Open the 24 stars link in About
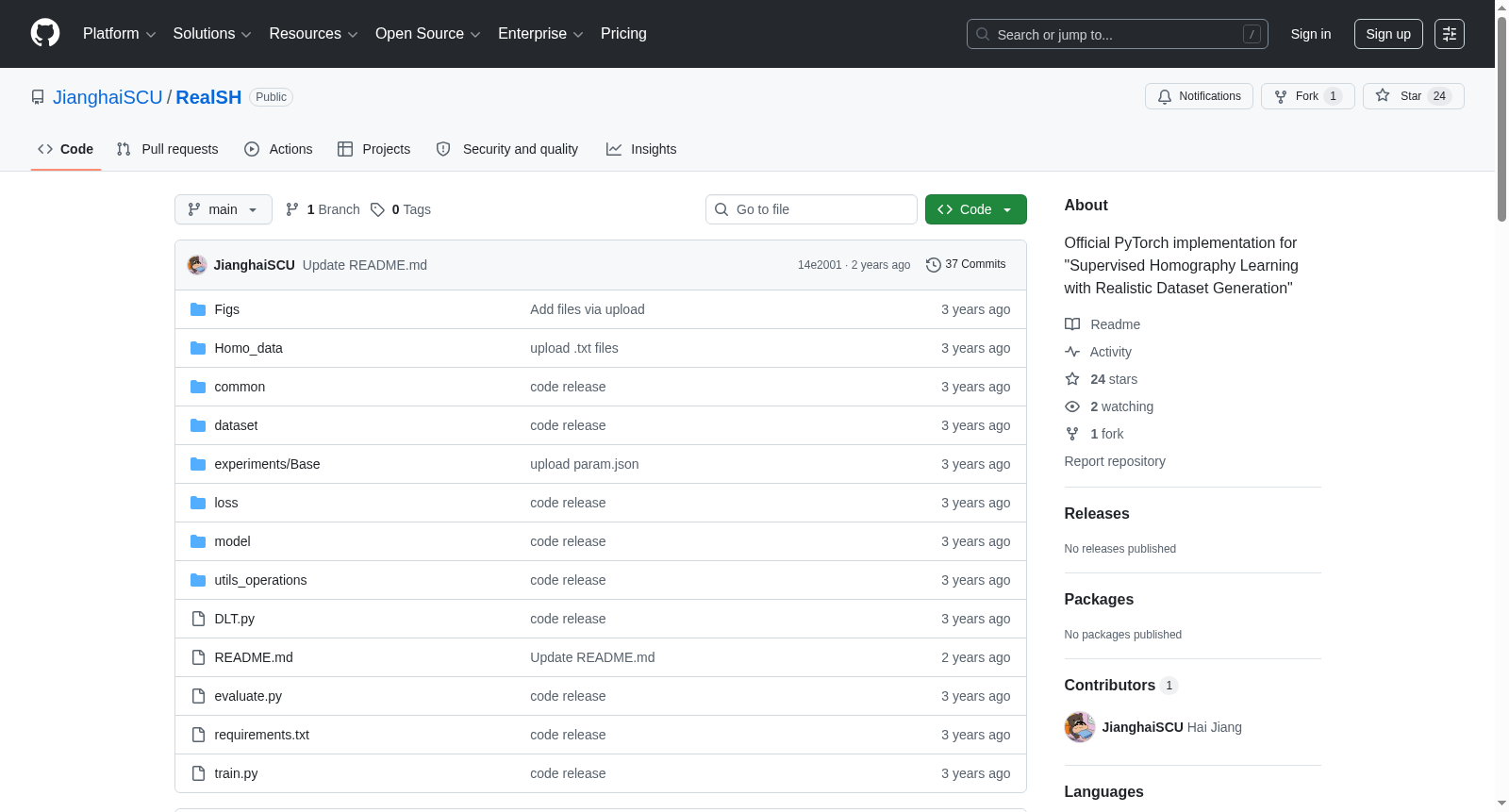This screenshot has height=812, width=1509. click(1114, 379)
